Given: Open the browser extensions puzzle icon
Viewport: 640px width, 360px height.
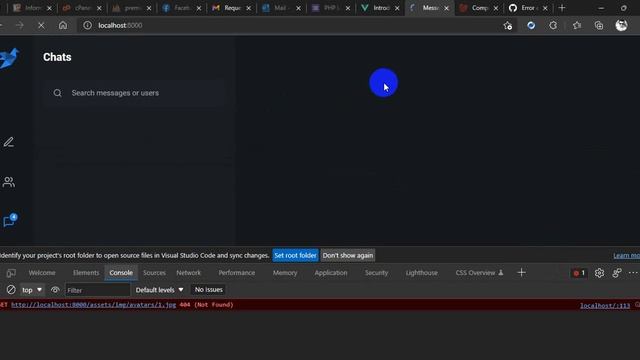Looking at the screenshot, I should click(x=553, y=25).
